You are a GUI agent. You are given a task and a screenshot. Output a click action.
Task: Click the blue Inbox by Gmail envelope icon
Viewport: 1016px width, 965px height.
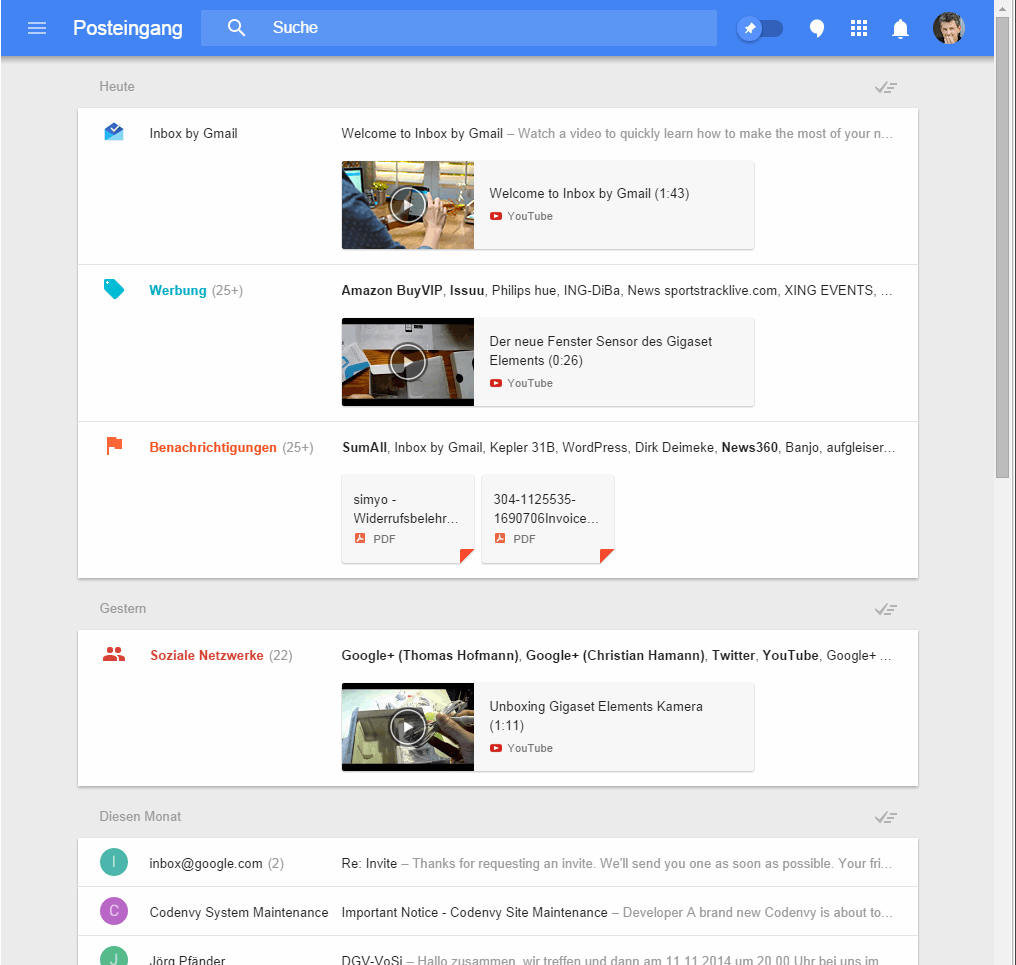pyautogui.click(x=113, y=131)
